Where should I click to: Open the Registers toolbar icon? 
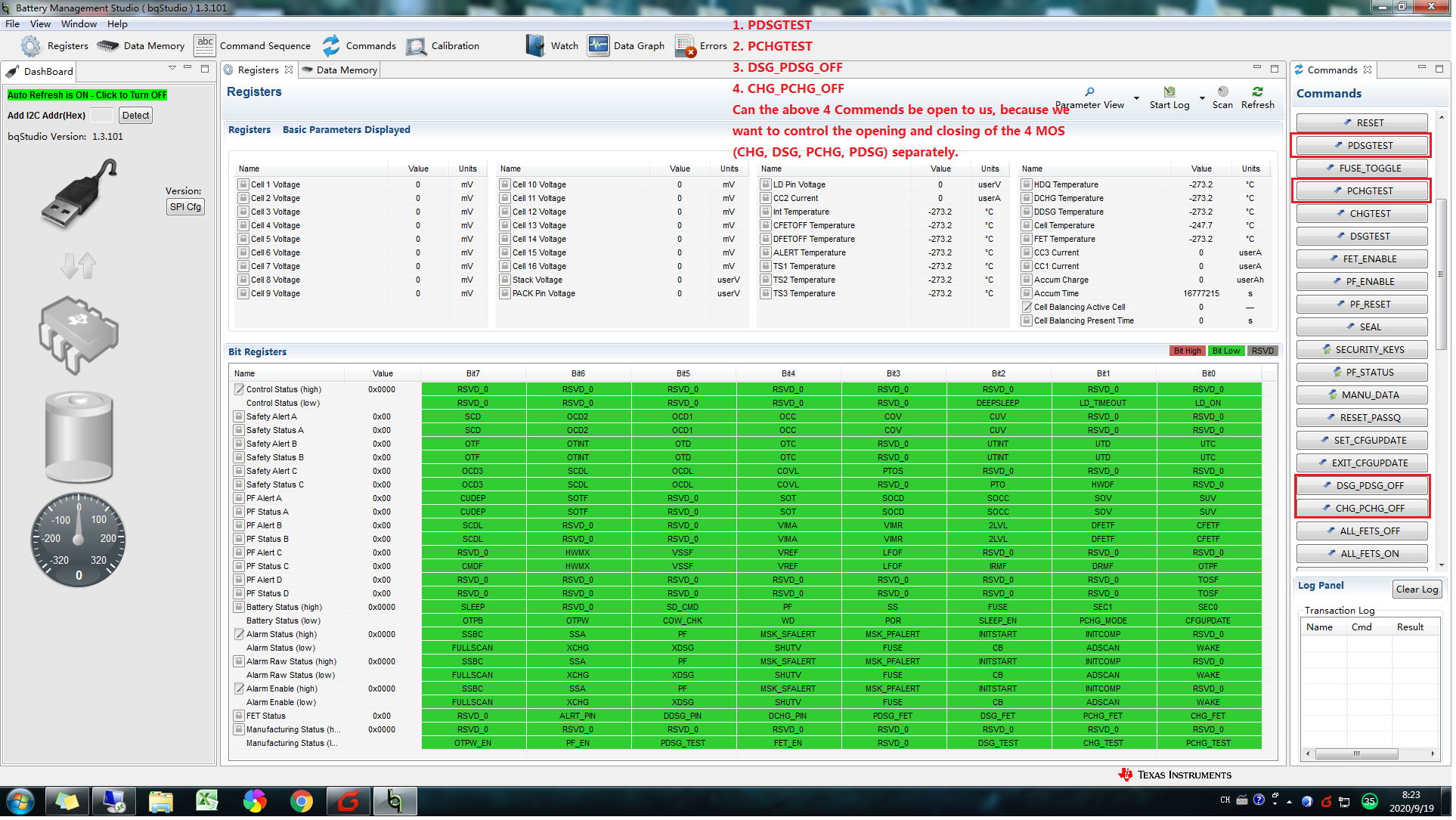30,46
